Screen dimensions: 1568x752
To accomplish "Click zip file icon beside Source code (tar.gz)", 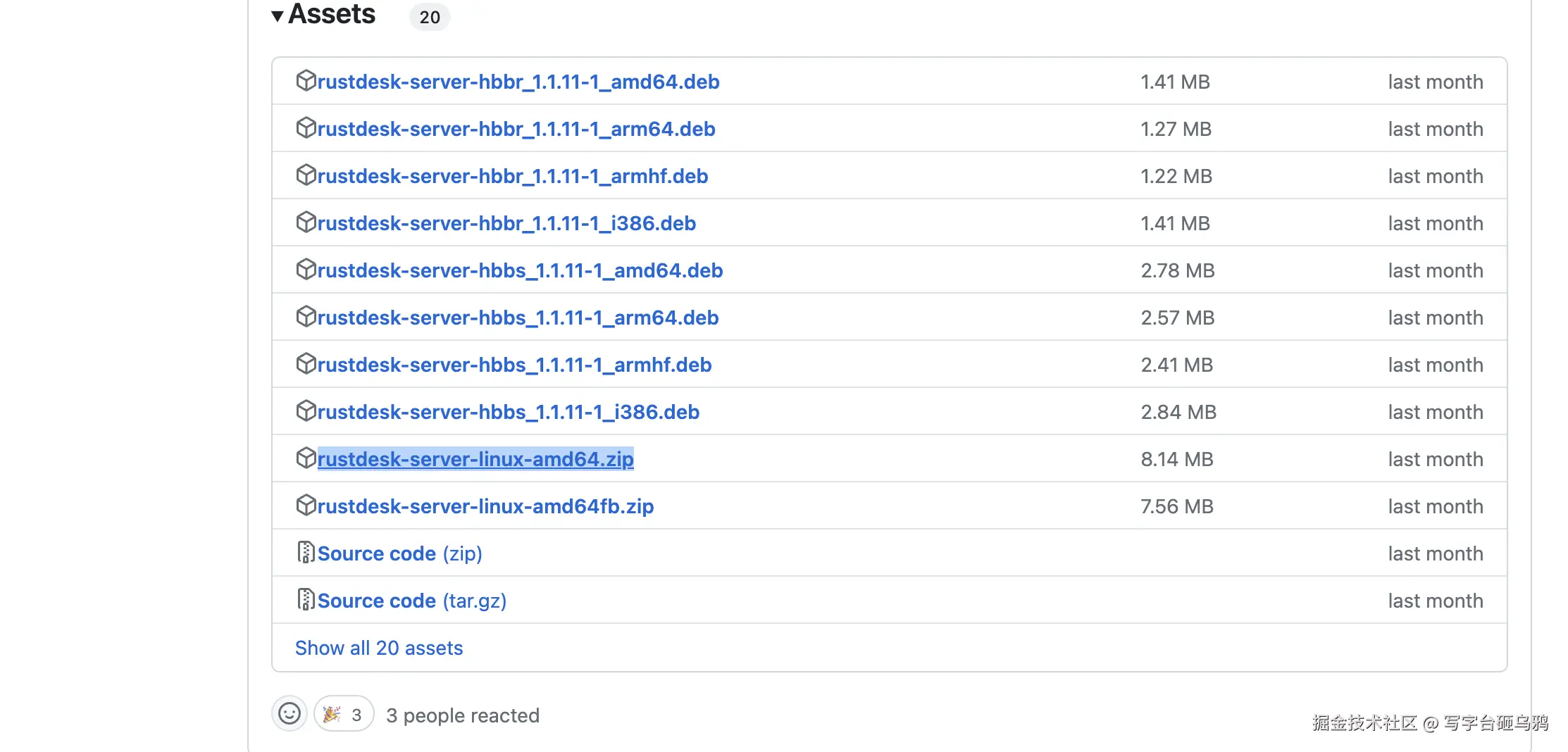I will tap(306, 600).
